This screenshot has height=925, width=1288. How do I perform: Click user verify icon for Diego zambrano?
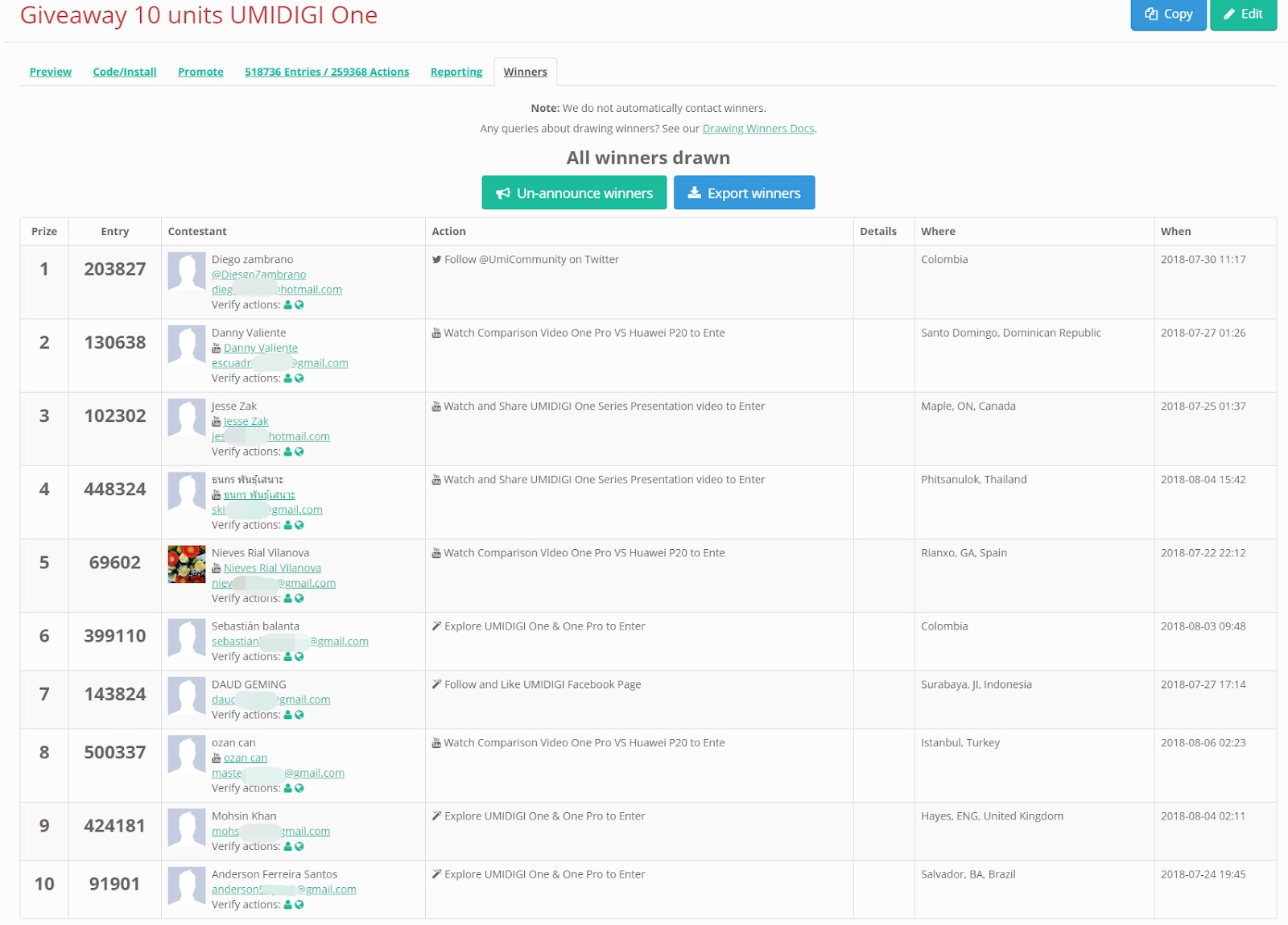288,305
